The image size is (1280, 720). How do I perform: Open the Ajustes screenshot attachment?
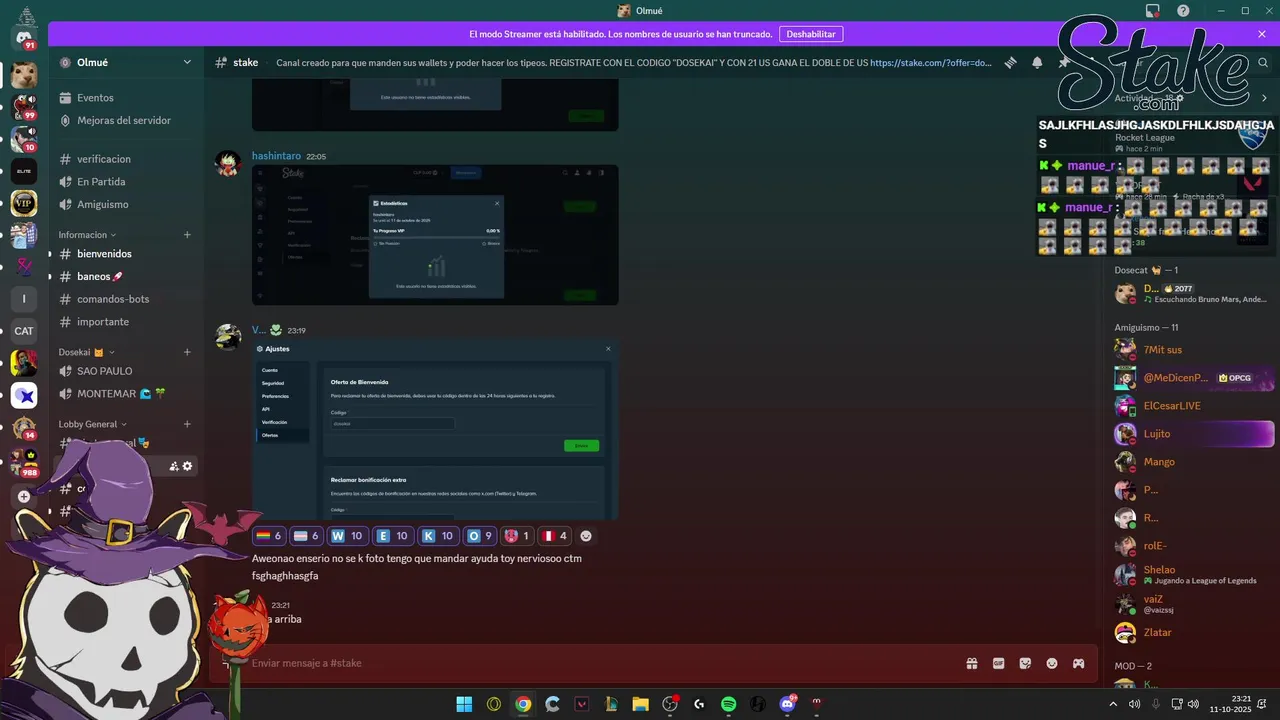click(435, 430)
